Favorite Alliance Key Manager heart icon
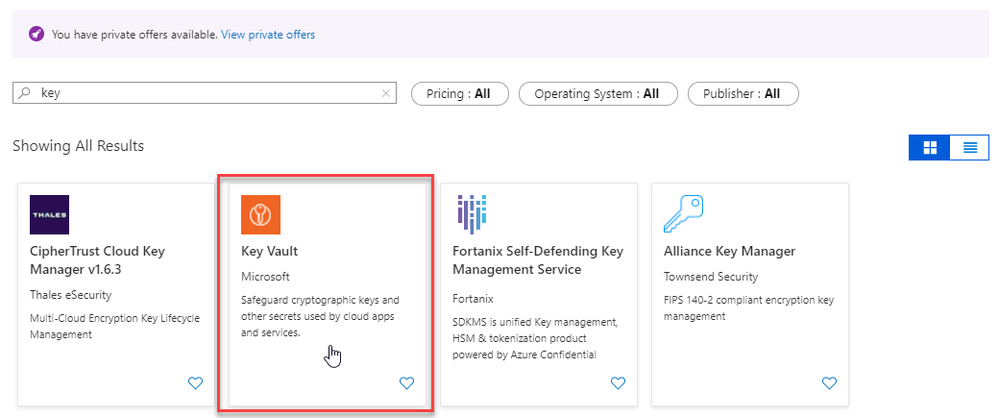 [829, 383]
